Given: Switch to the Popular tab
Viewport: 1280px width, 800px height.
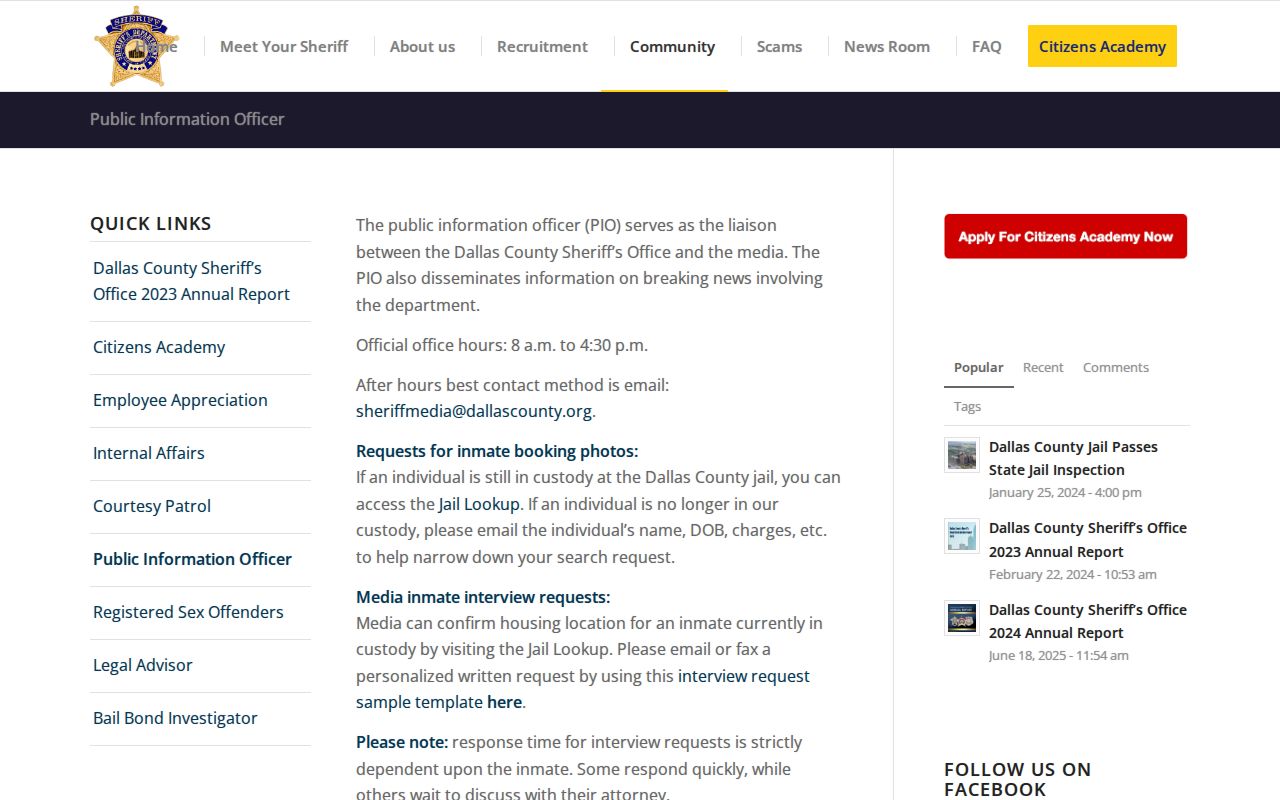Looking at the screenshot, I should tap(978, 367).
